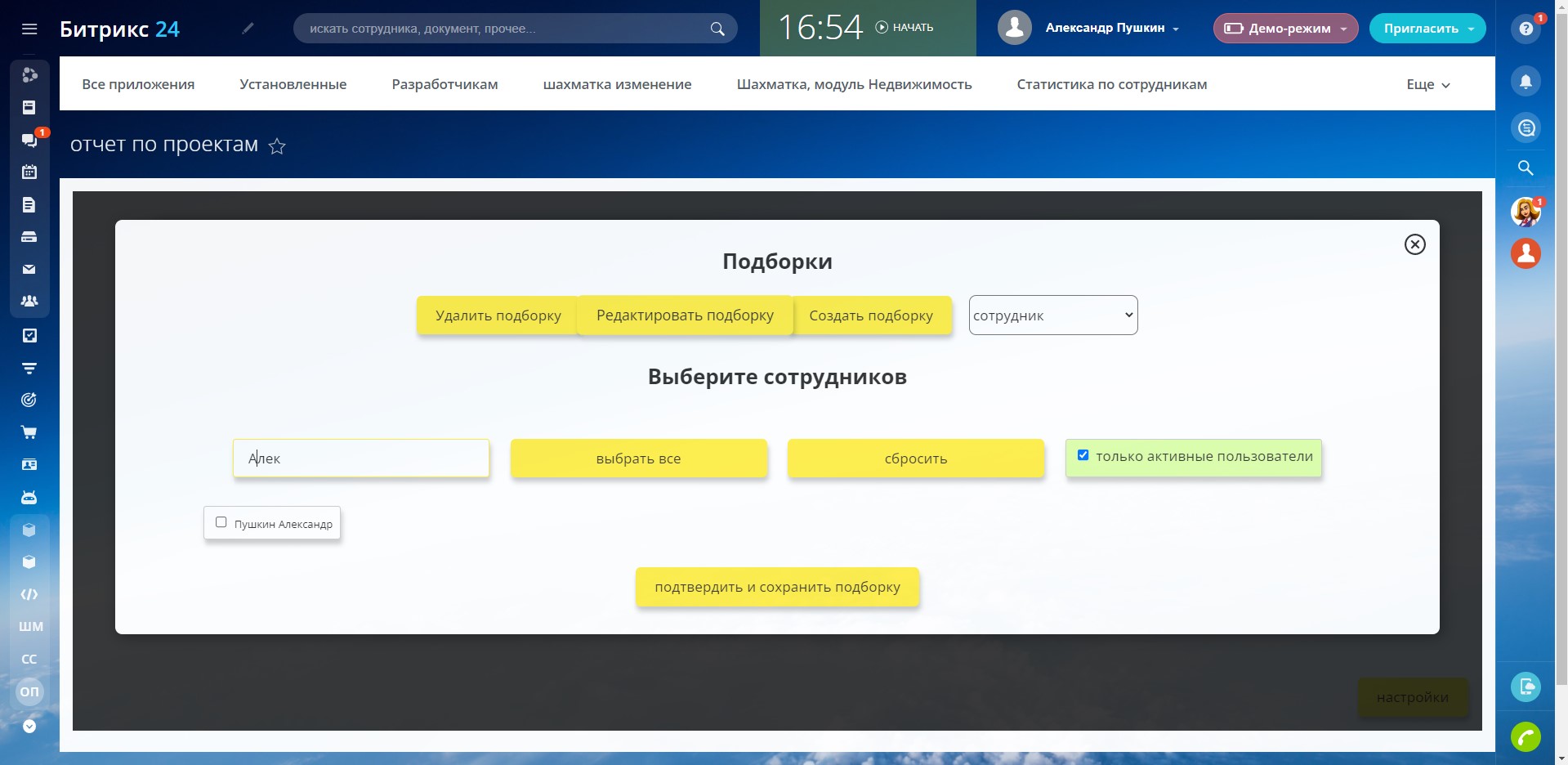Open the mail envelope icon in the sidebar
The width and height of the screenshot is (1568, 765).
(x=29, y=269)
